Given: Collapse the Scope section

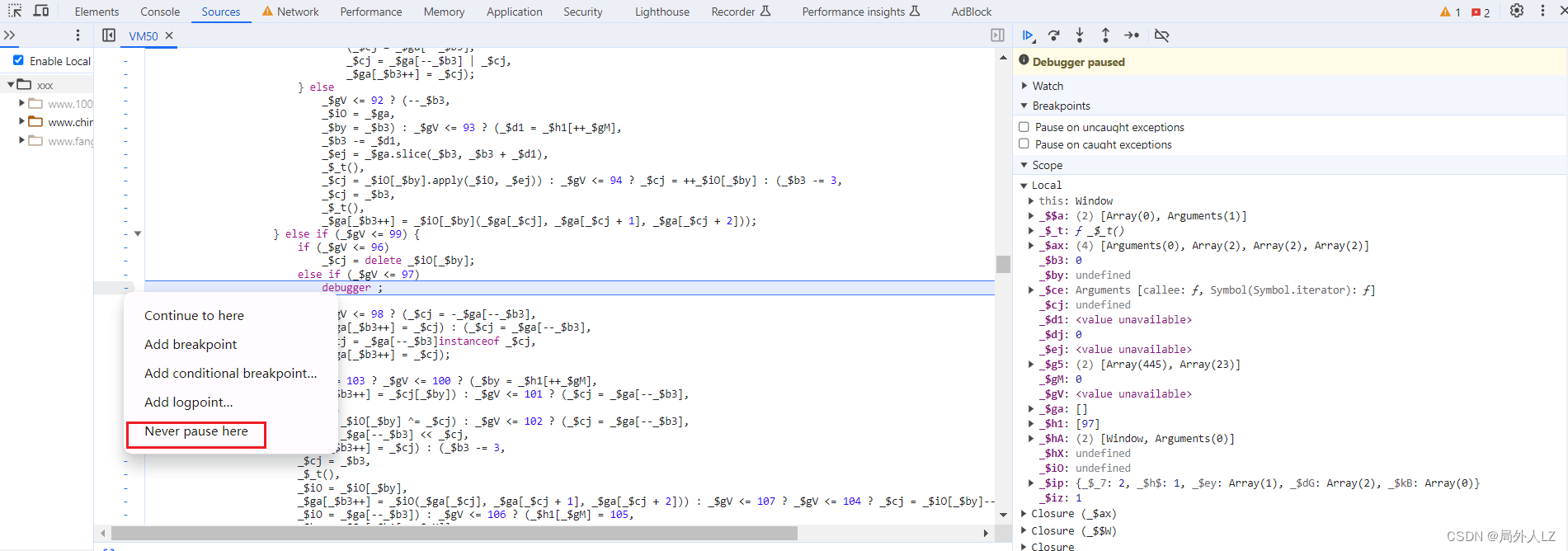Looking at the screenshot, I should tap(1024, 165).
